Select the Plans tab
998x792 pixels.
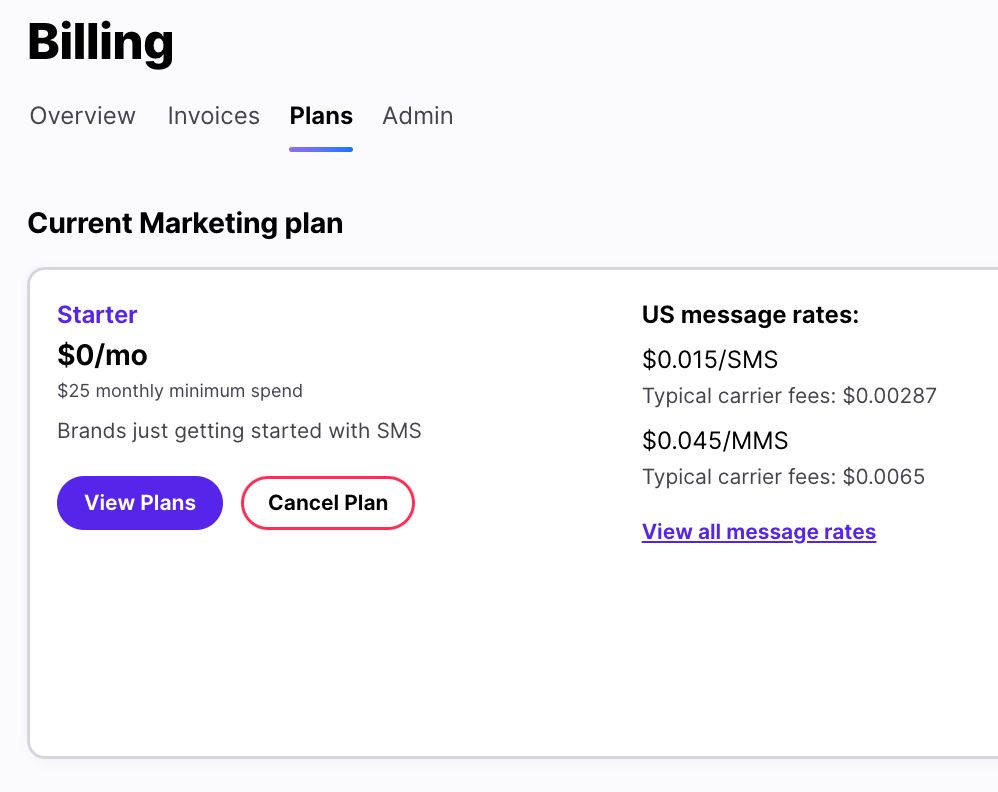(320, 116)
